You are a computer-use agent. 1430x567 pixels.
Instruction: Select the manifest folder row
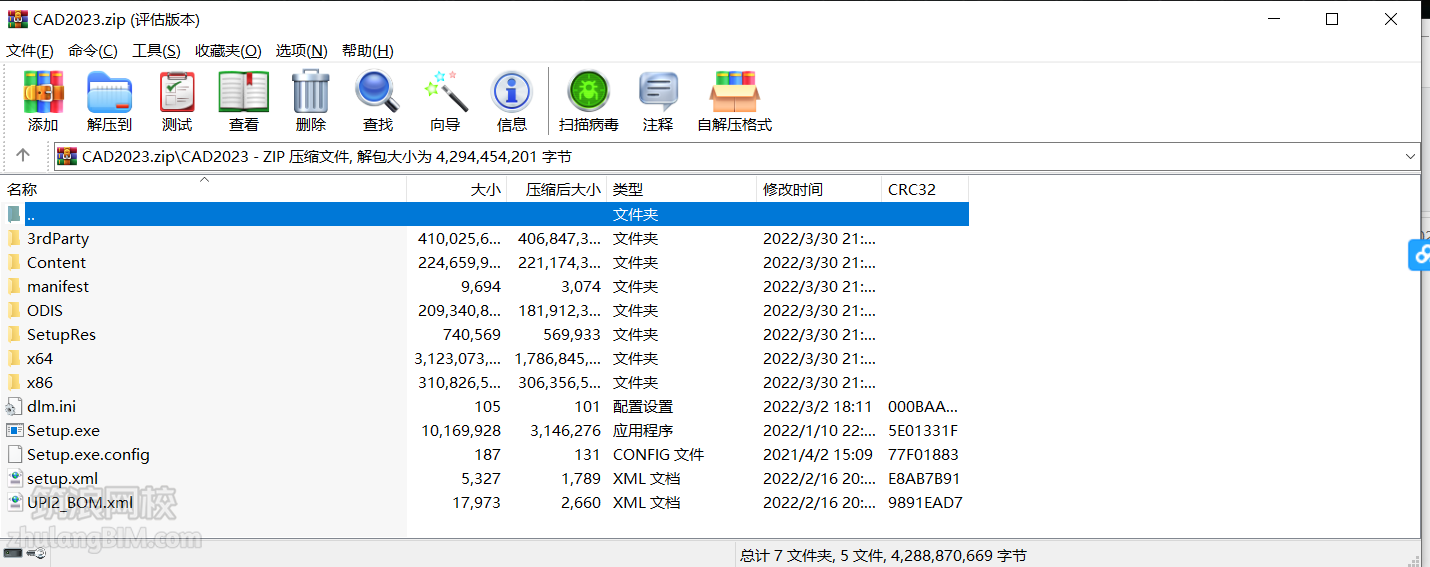485,286
